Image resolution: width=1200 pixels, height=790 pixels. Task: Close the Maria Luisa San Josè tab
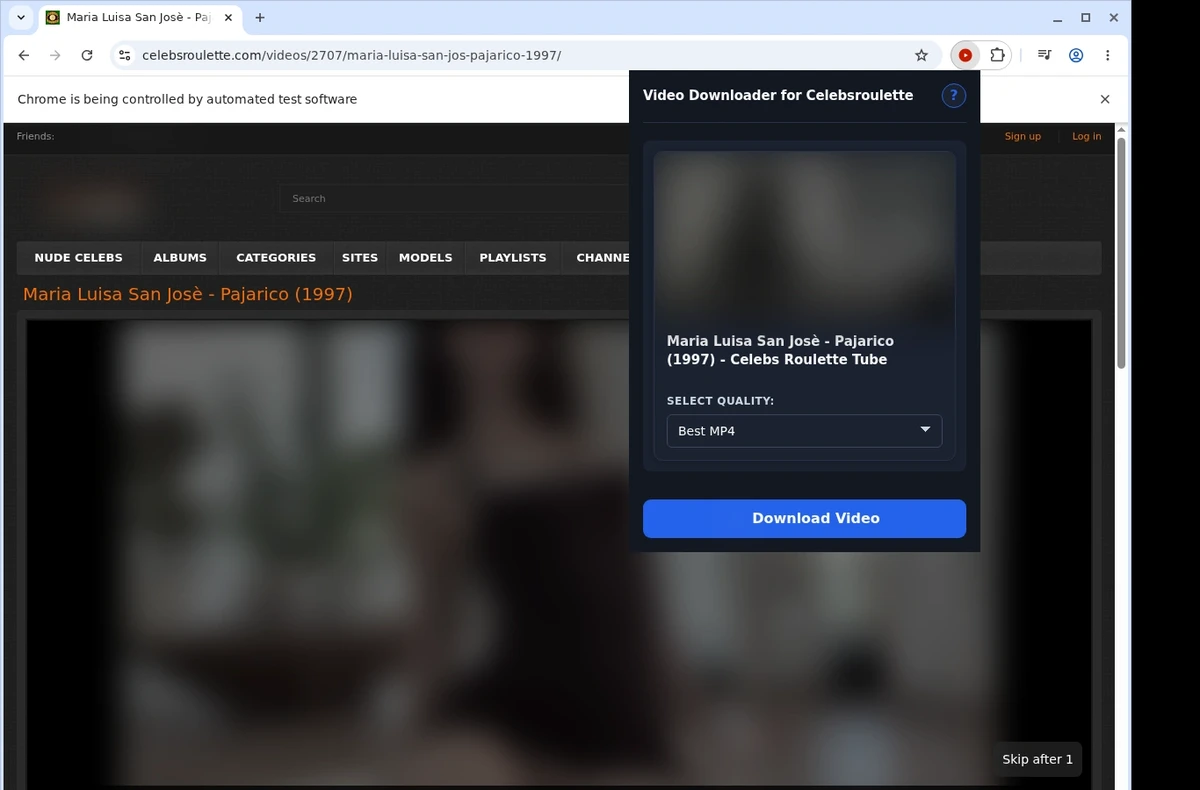[228, 17]
